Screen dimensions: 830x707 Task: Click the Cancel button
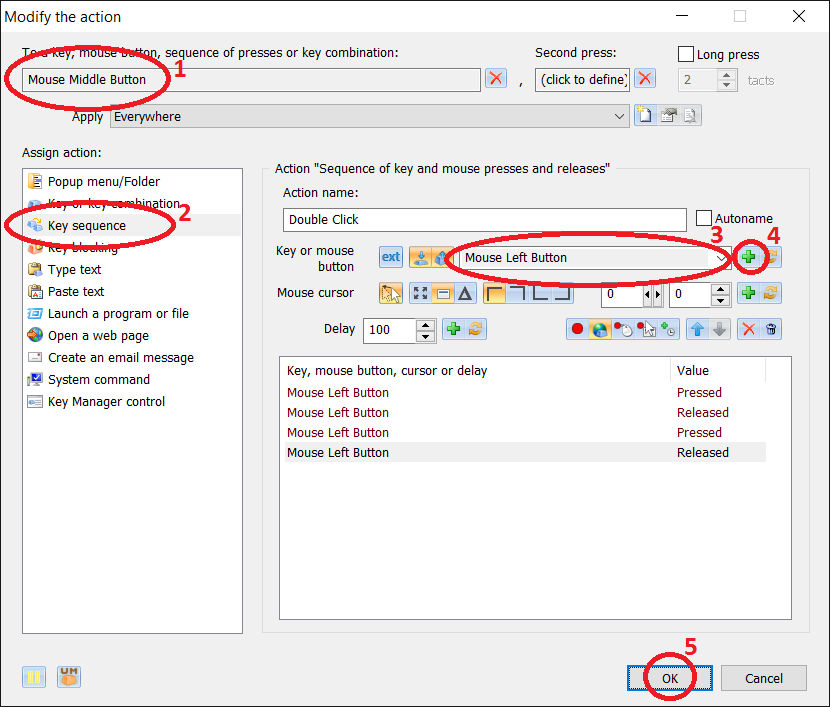(x=764, y=678)
